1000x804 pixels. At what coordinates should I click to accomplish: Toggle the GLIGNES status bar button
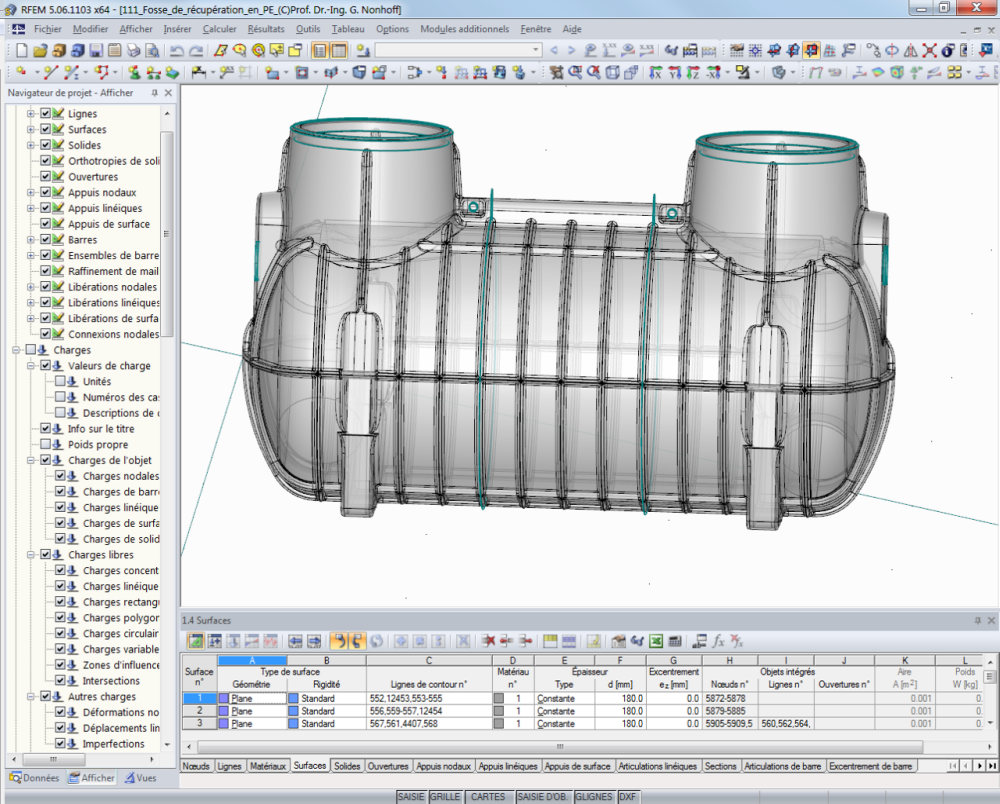(x=594, y=797)
